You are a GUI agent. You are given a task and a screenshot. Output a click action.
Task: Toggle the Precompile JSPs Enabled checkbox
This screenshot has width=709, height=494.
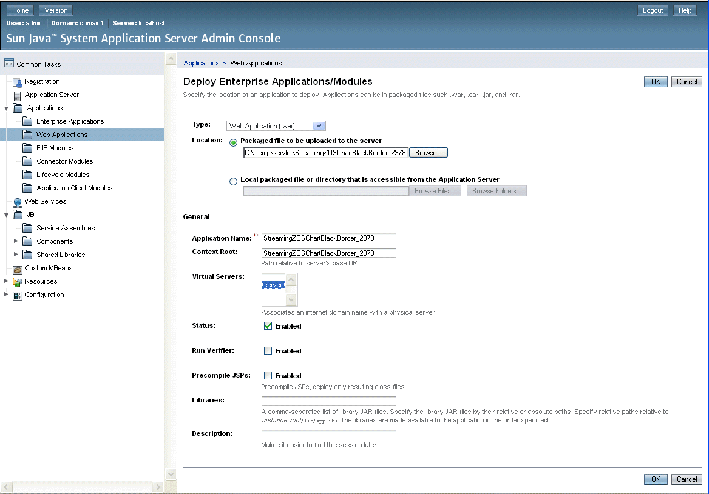(x=268, y=376)
